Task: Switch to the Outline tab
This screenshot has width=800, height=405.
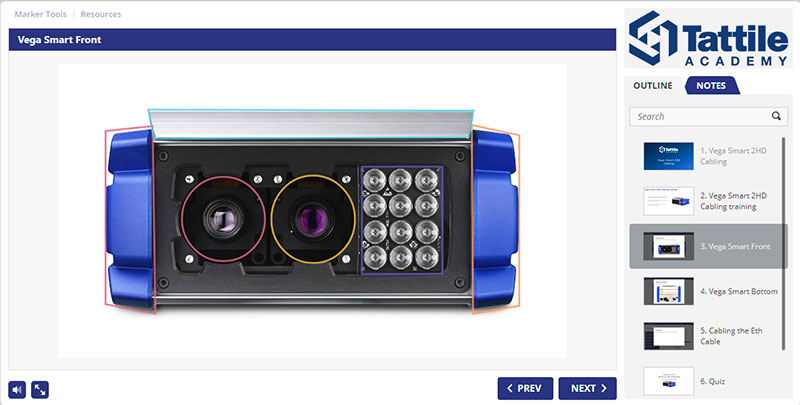Action: pyautogui.click(x=653, y=86)
